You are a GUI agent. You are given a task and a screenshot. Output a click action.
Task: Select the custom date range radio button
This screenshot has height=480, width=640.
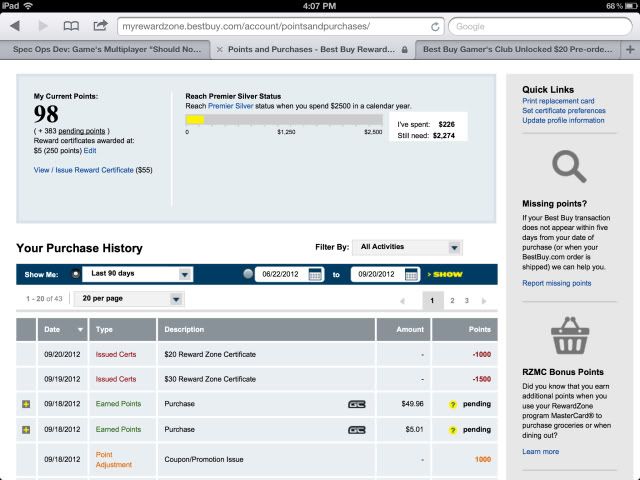click(x=248, y=274)
